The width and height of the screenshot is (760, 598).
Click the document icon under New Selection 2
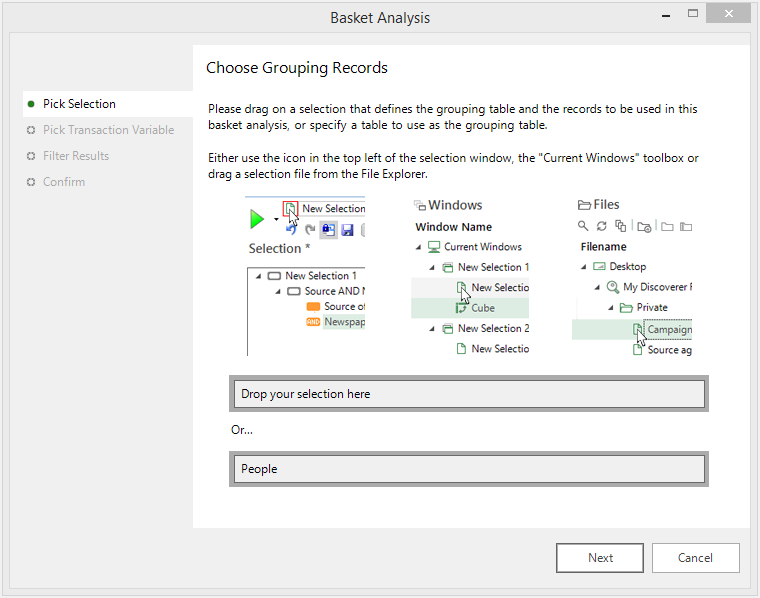[x=461, y=349]
